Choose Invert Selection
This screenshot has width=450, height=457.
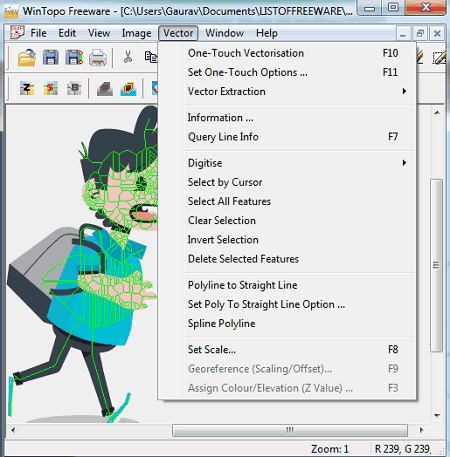click(287, 240)
